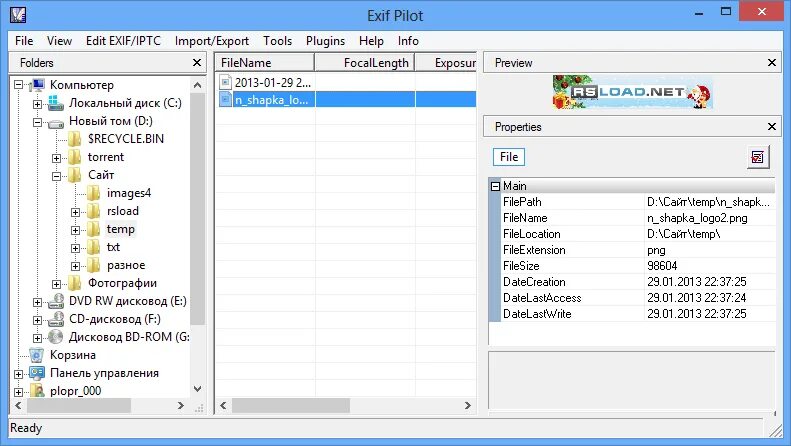The image size is (791, 446).
Task: Sort by Exposure column header
Action: [446, 63]
